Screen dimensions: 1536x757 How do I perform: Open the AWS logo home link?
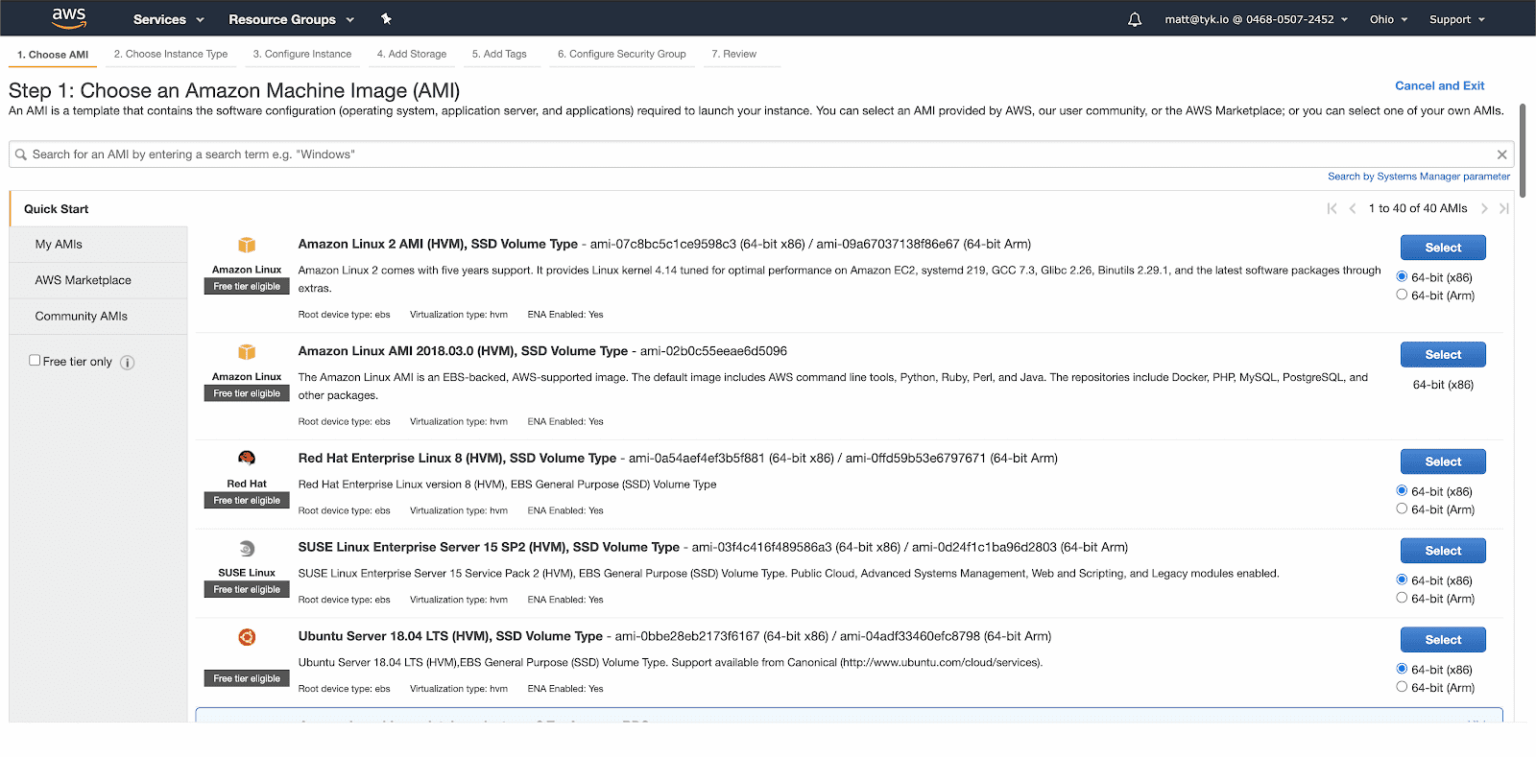(69, 18)
